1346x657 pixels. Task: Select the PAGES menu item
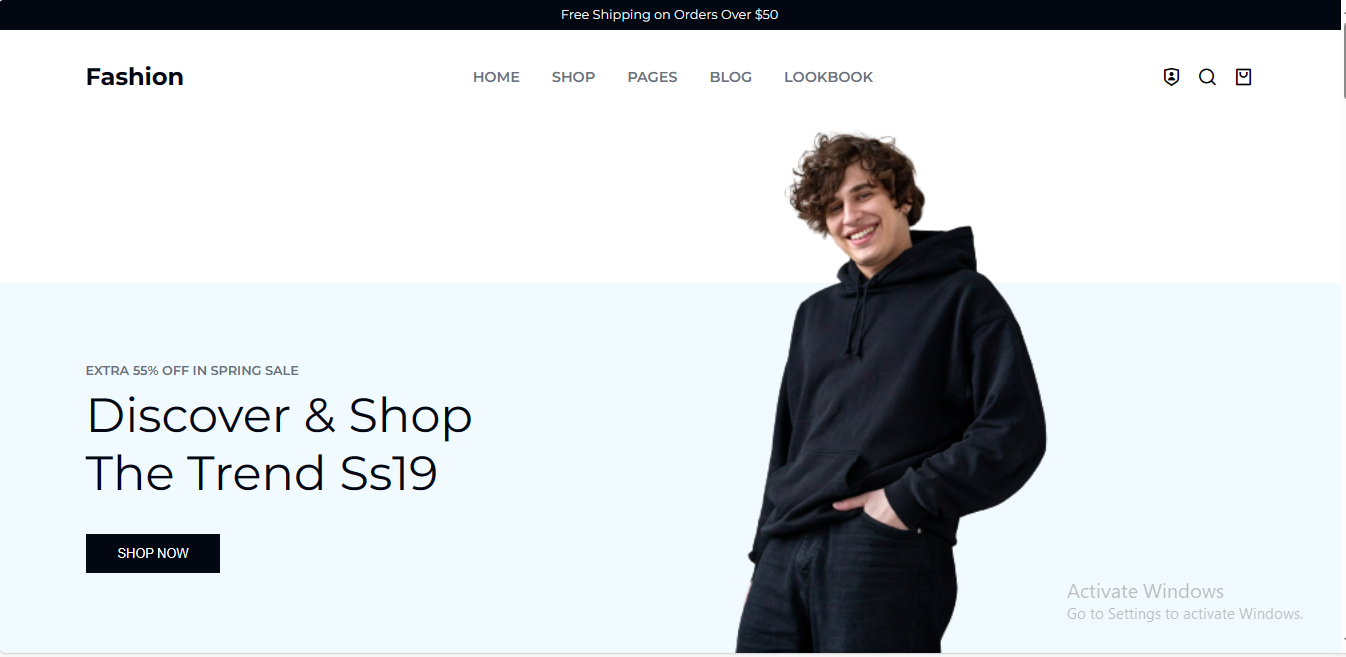click(652, 77)
